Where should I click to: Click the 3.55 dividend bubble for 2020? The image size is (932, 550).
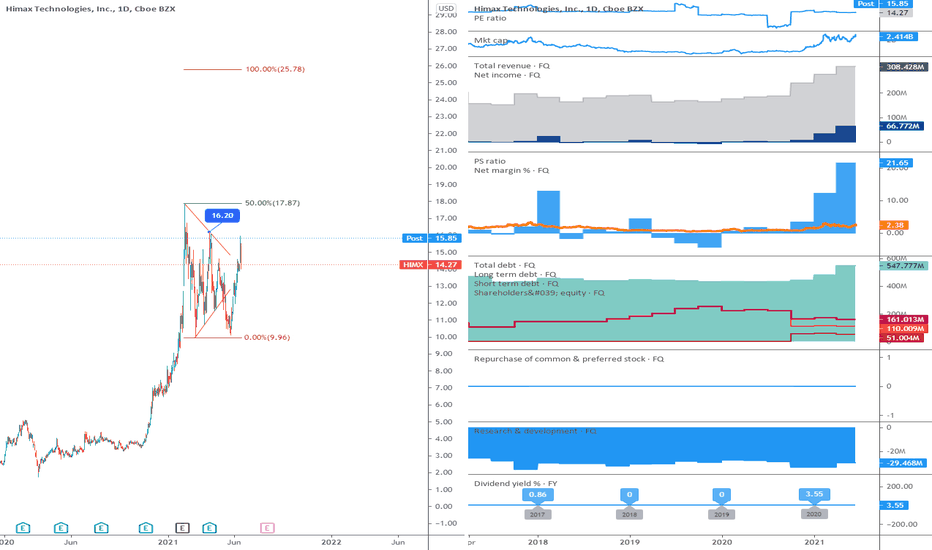tap(814, 494)
